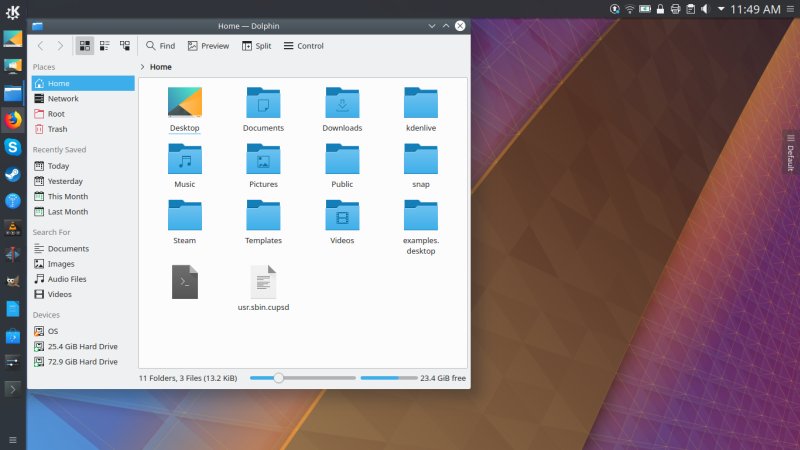
Task: Open the volume control in system tray
Action: [705, 9]
